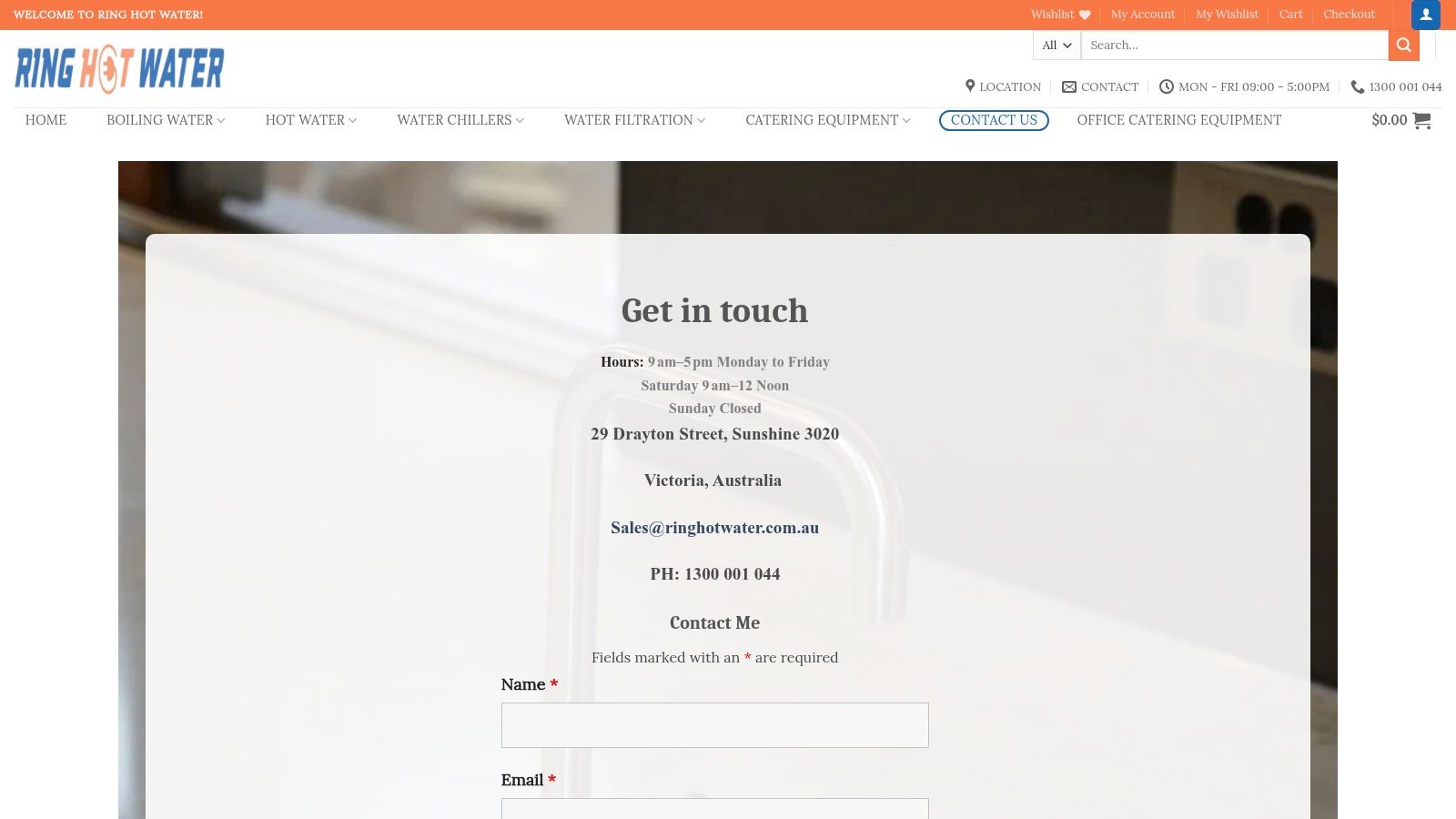Click the Wishlist heart icon
The width and height of the screenshot is (1456, 819).
(1085, 15)
